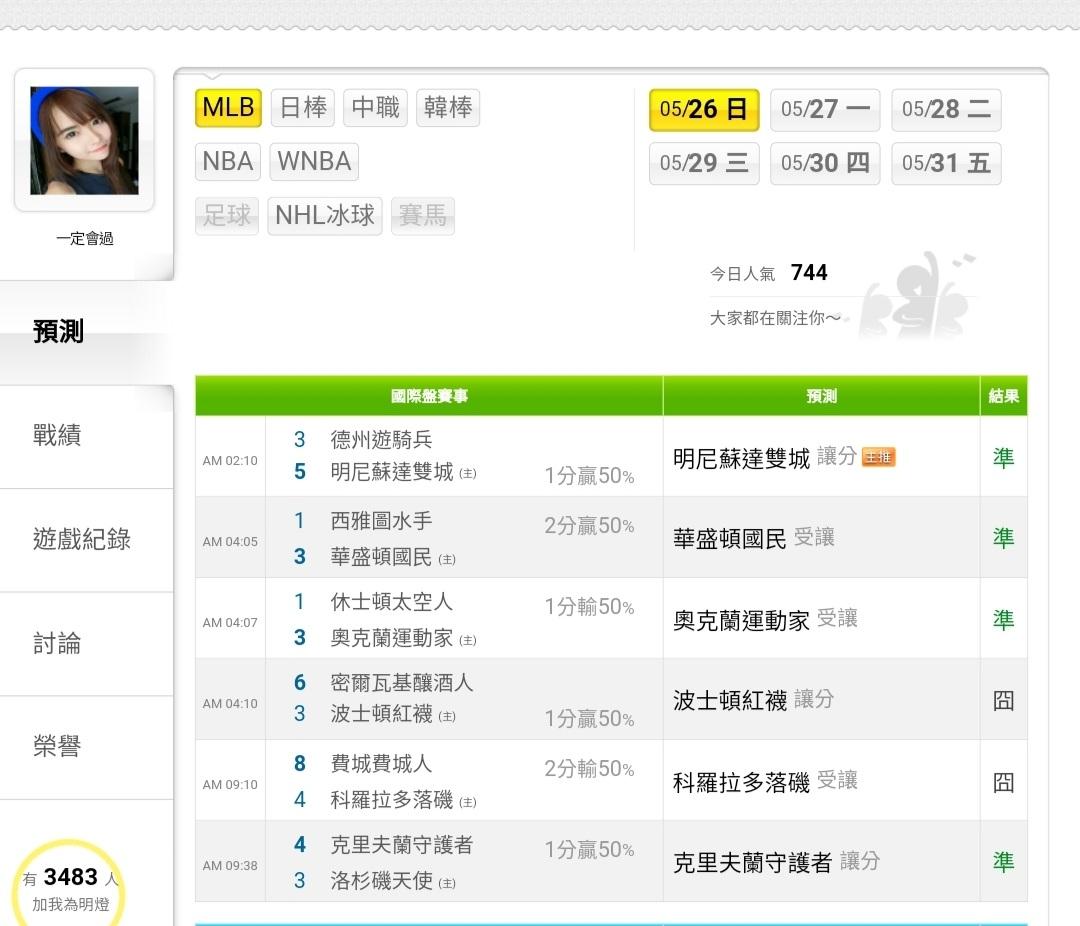Click the 囧 result for 科羅拉多落磯 game
Screen dimensions: 1080x926
[1004, 782]
